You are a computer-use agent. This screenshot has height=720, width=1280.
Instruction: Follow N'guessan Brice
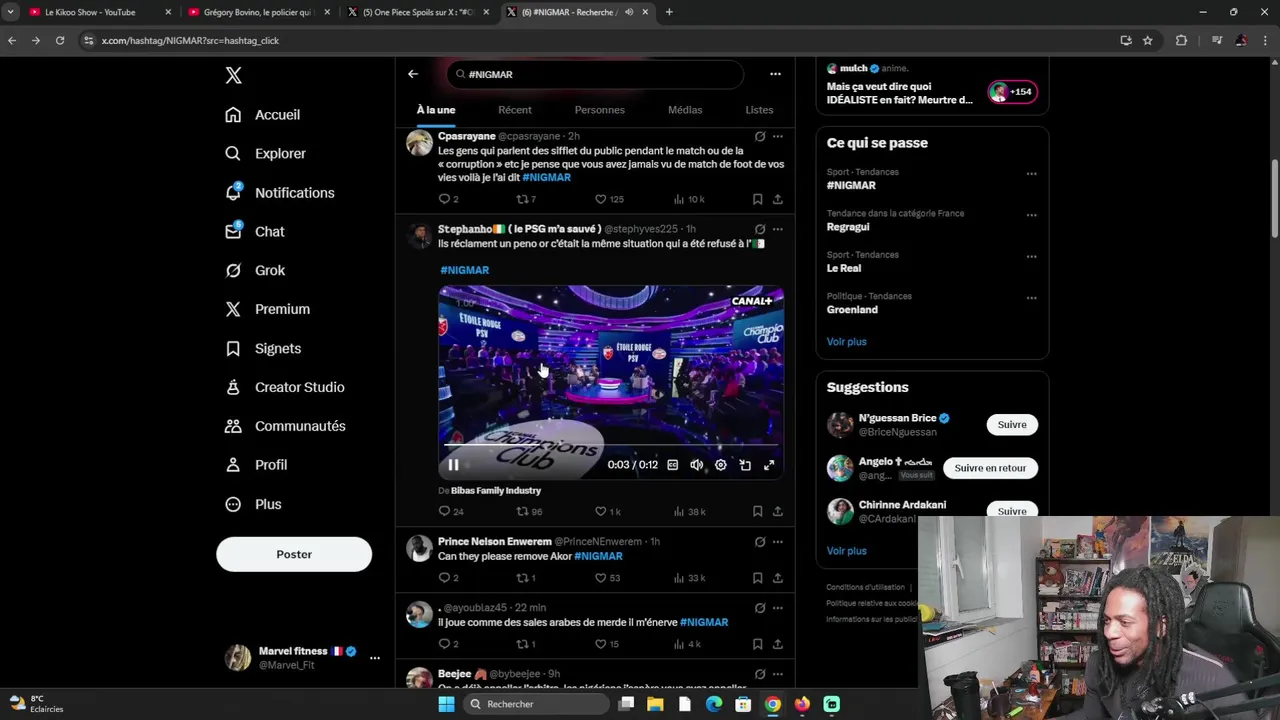(x=1012, y=425)
